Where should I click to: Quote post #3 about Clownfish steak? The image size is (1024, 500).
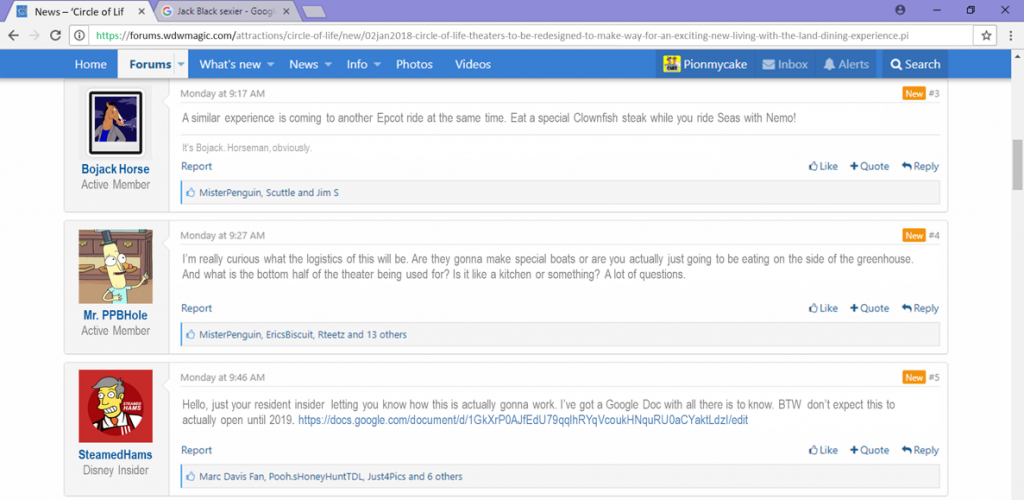869,166
